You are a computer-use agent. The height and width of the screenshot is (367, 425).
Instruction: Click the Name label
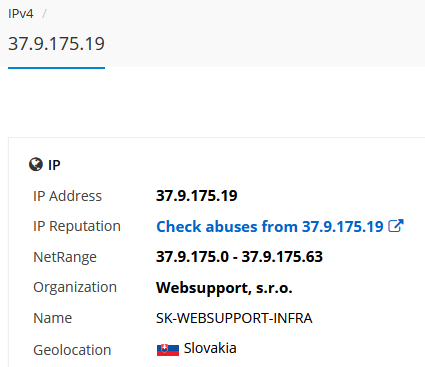point(53,318)
